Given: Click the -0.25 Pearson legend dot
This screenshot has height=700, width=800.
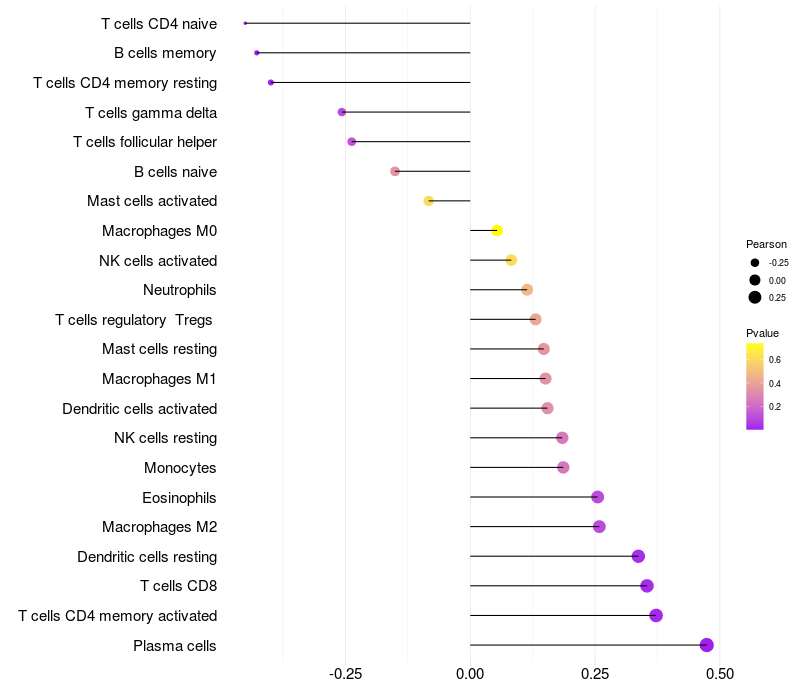Looking at the screenshot, I should click(755, 263).
